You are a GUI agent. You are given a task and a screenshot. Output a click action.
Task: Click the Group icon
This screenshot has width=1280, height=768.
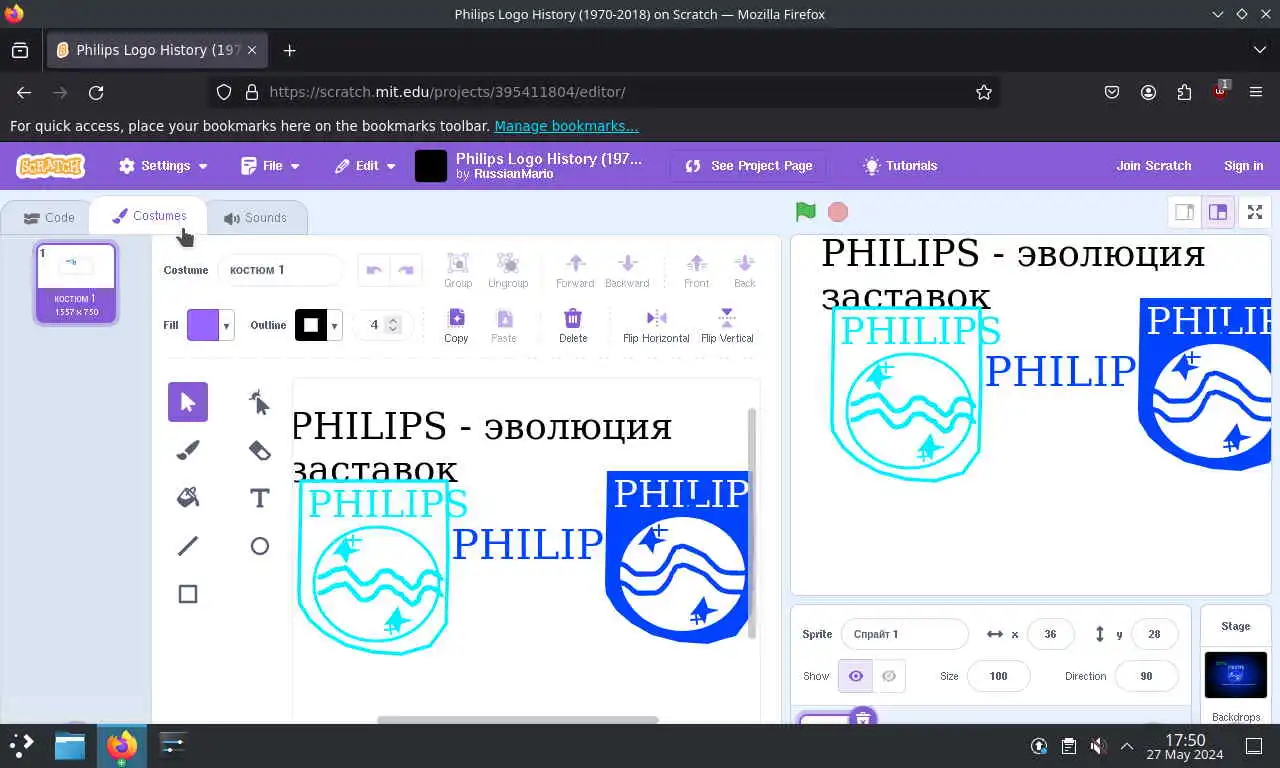[x=458, y=270]
